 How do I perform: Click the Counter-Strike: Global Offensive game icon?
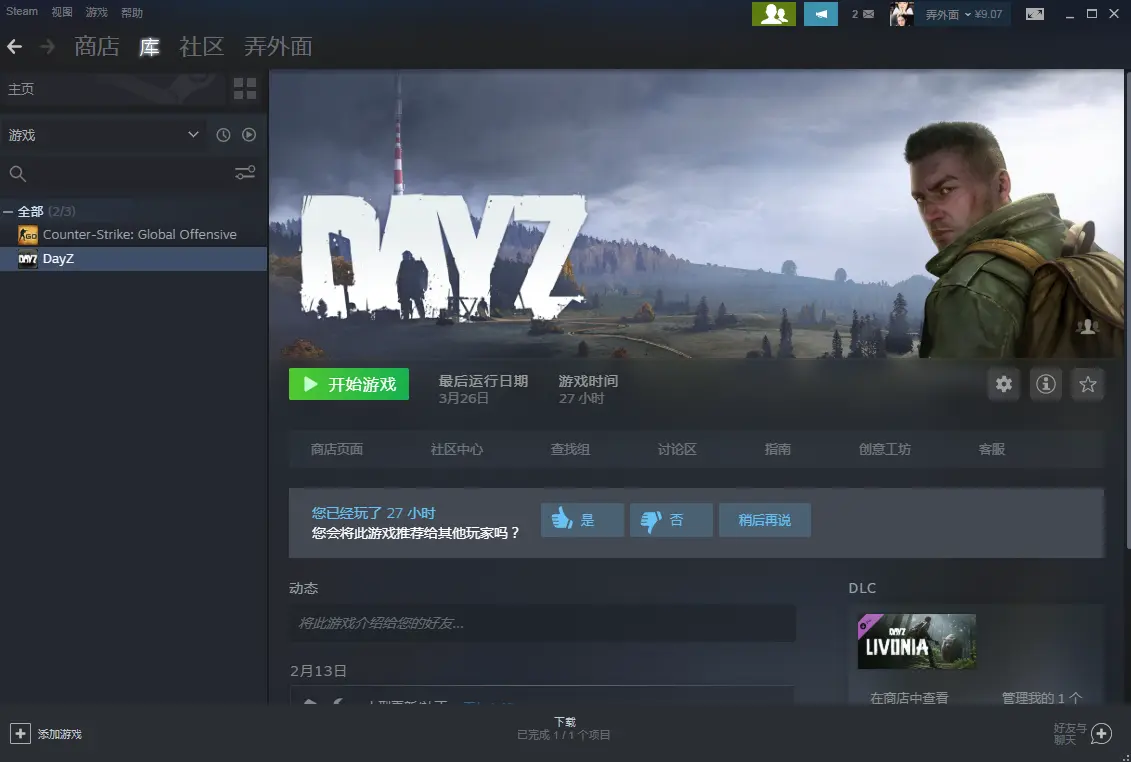coord(28,235)
